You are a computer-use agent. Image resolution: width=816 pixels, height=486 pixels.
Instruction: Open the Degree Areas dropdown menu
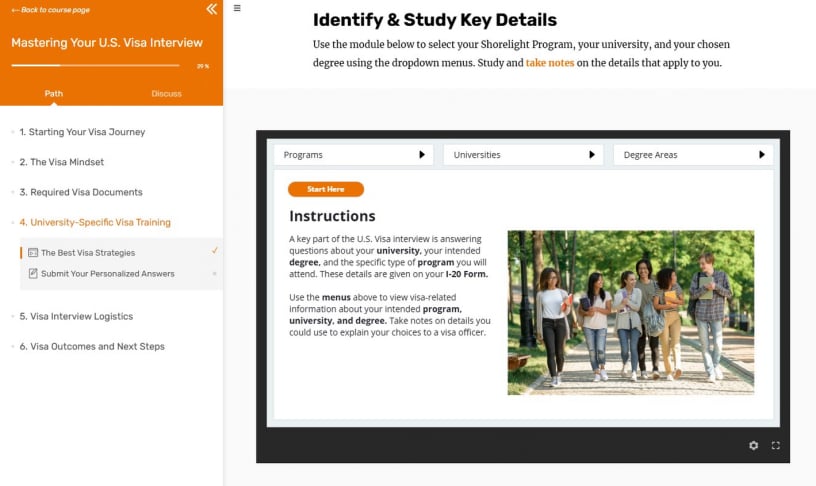693,155
